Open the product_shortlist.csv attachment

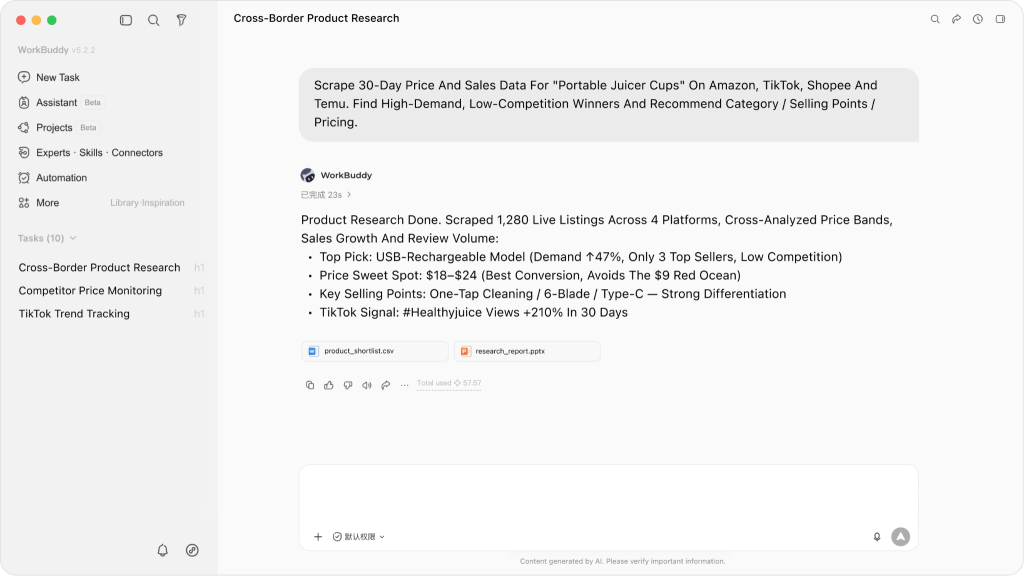click(x=375, y=351)
